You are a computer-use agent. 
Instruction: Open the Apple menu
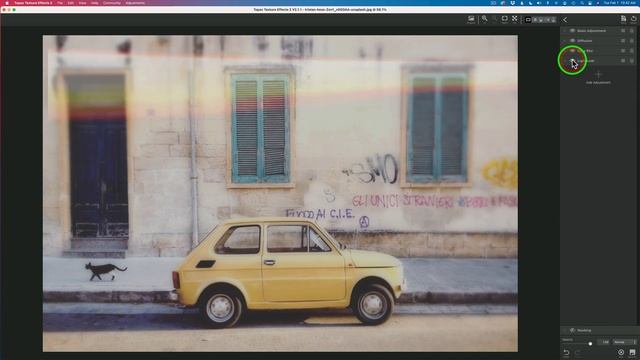point(6,3)
